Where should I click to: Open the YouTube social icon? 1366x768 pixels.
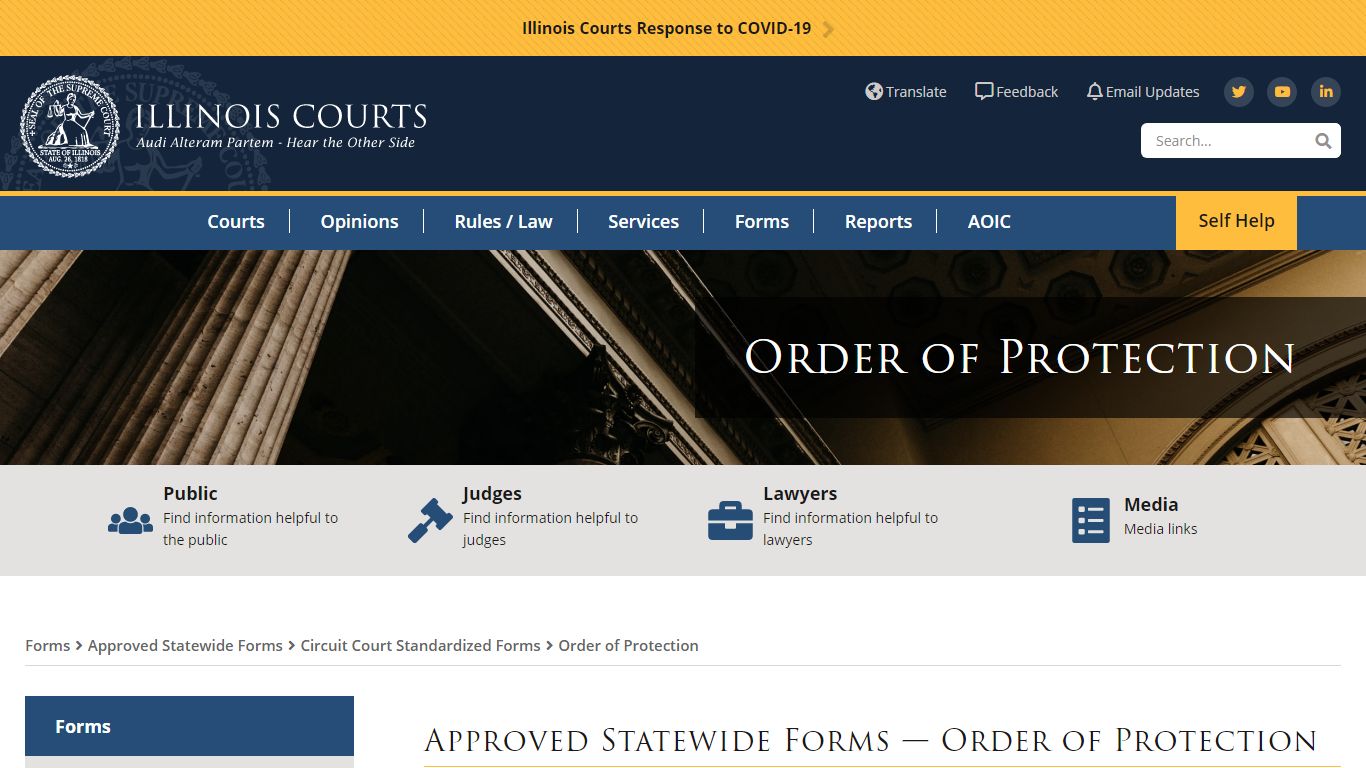click(x=1282, y=92)
